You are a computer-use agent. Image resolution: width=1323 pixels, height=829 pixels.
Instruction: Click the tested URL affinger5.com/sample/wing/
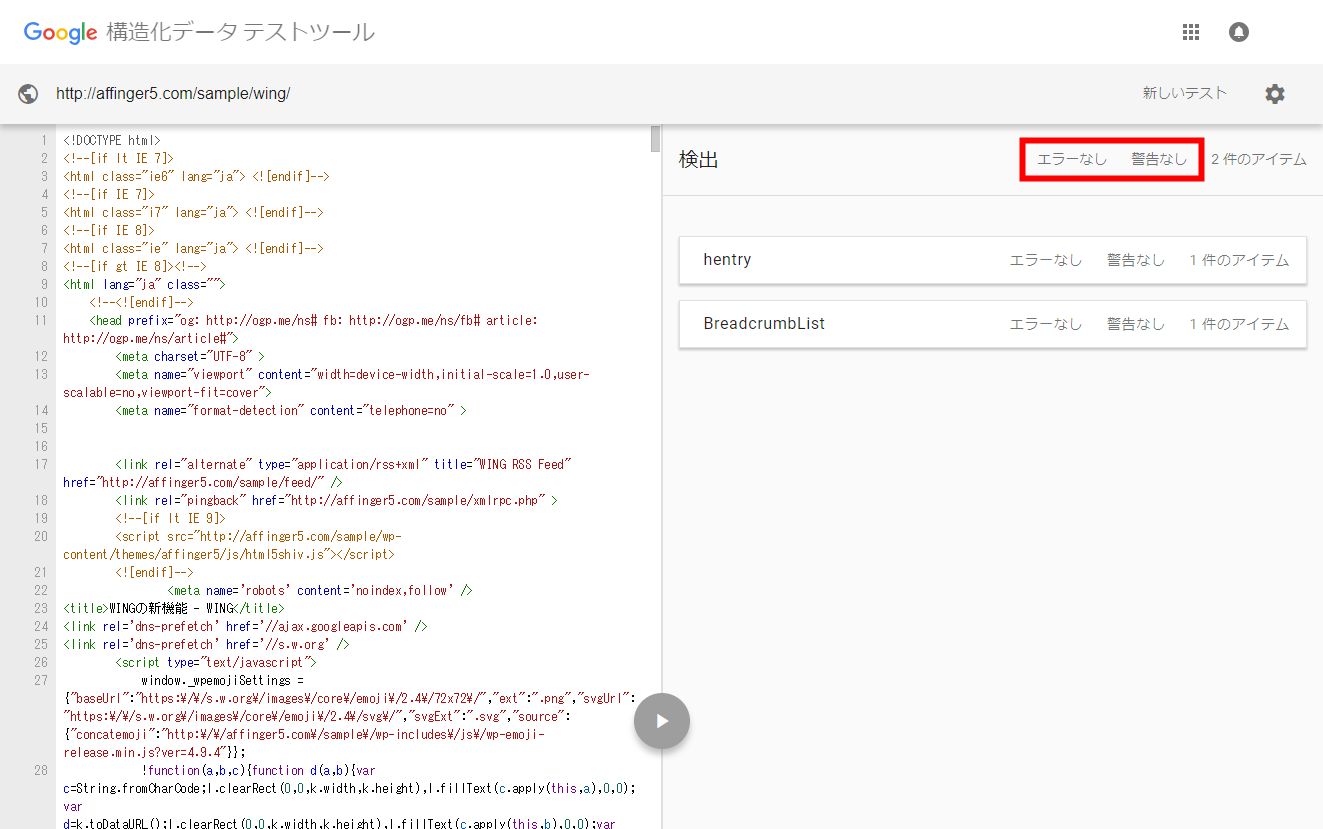(173, 94)
